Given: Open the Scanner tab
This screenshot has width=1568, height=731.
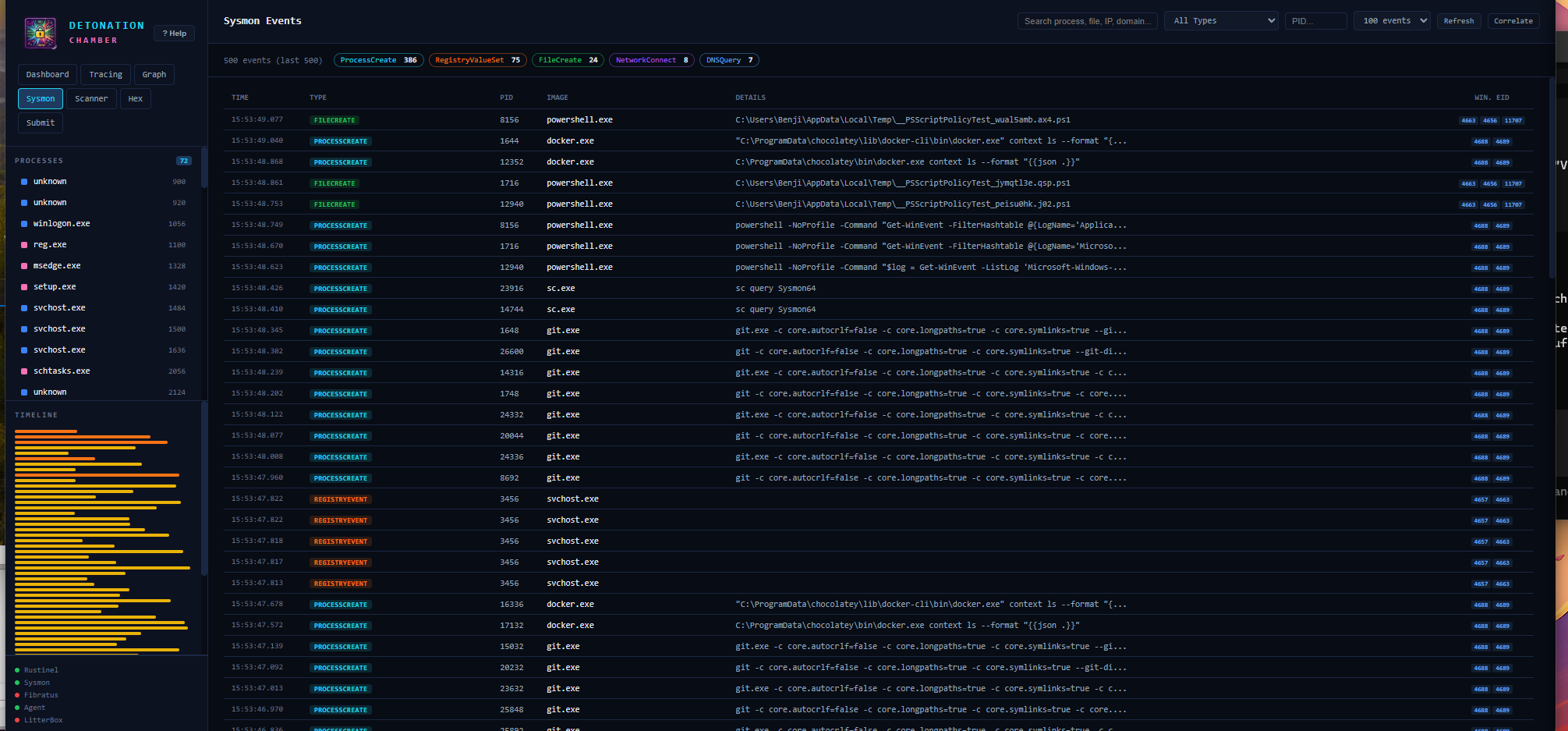Looking at the screenshot, I should 91,99.
